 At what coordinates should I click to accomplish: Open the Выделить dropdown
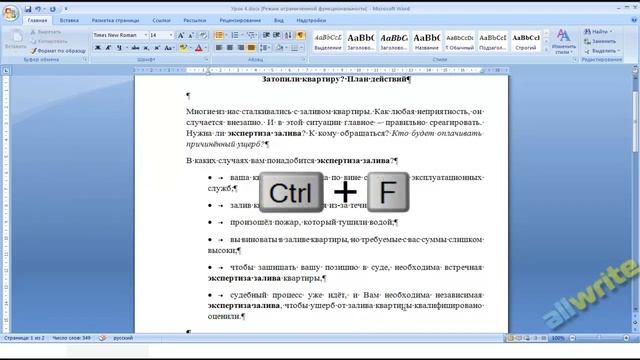click(x=602, y=51)
